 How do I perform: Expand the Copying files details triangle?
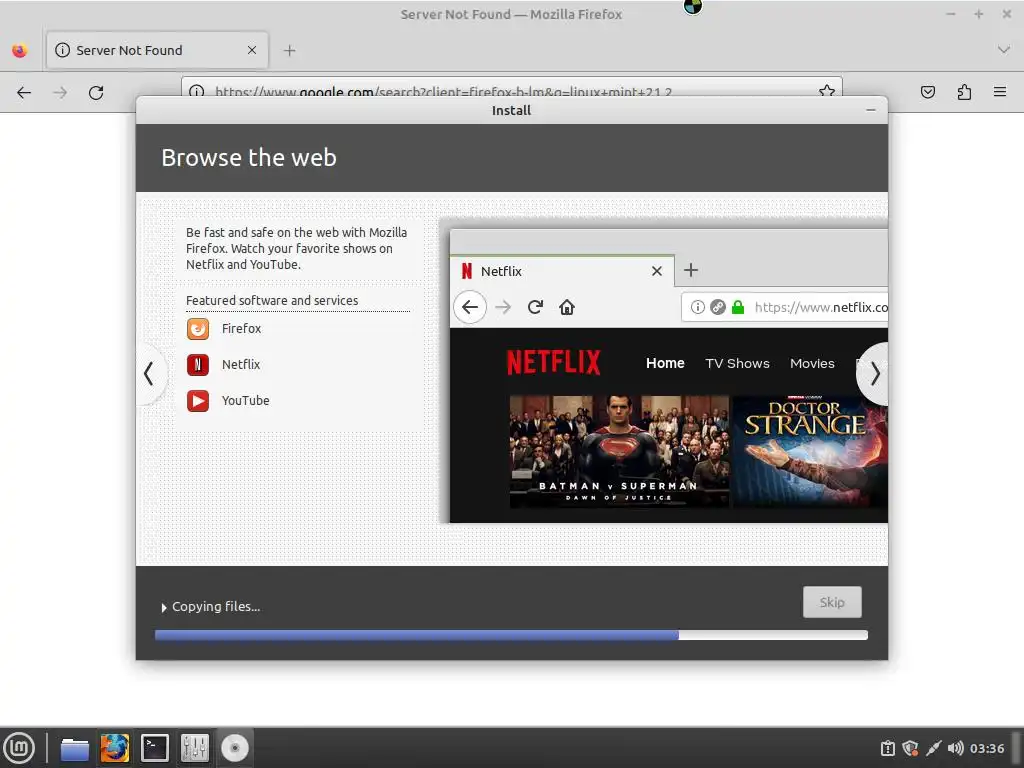164,607
